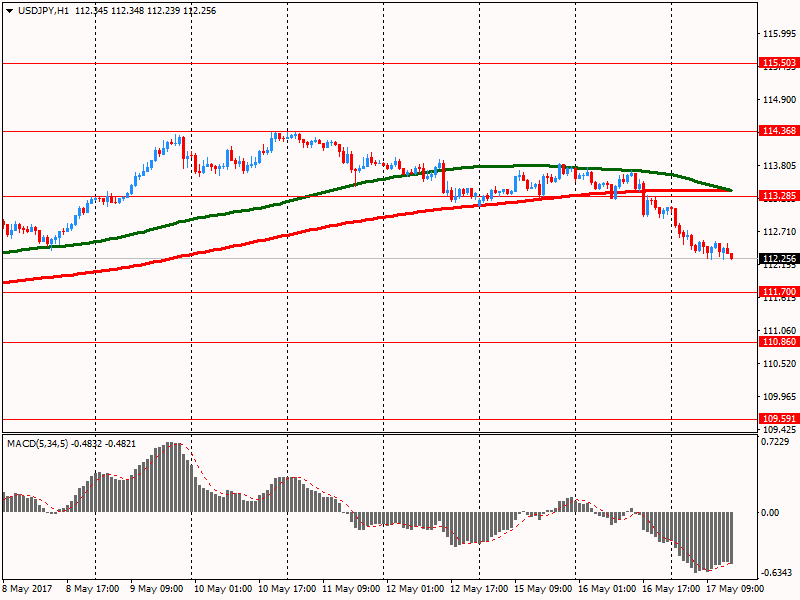Click the 11 May 09:00 time label
Image resolution: width=800 pixels, height=600 pixels.
(x=352, y=589)
